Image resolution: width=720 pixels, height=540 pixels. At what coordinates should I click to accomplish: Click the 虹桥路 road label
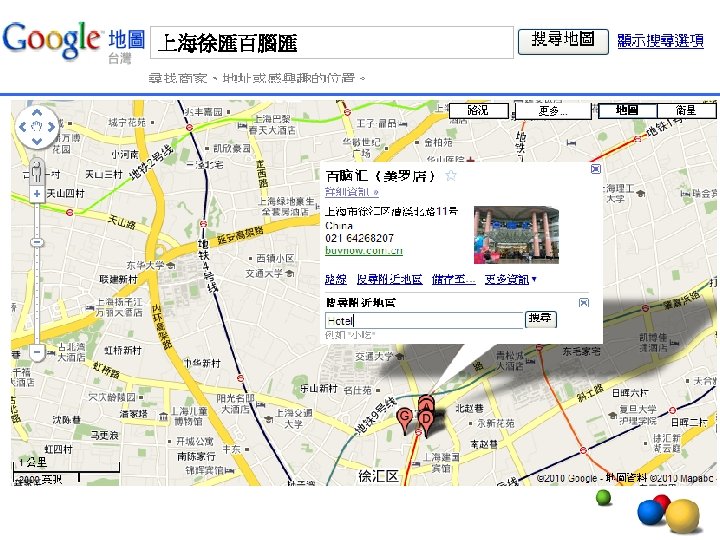tap(106, 369)
